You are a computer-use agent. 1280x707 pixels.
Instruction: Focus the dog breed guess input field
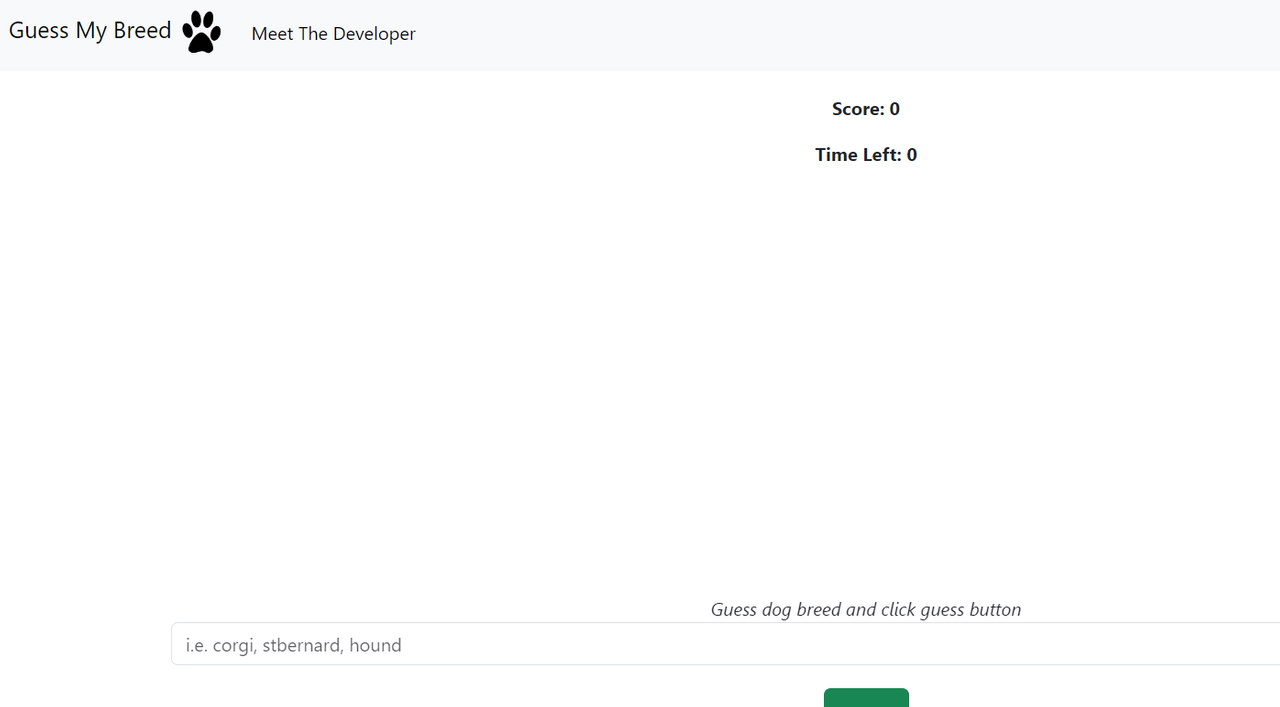pyautogui.click(x=725, y=644)
